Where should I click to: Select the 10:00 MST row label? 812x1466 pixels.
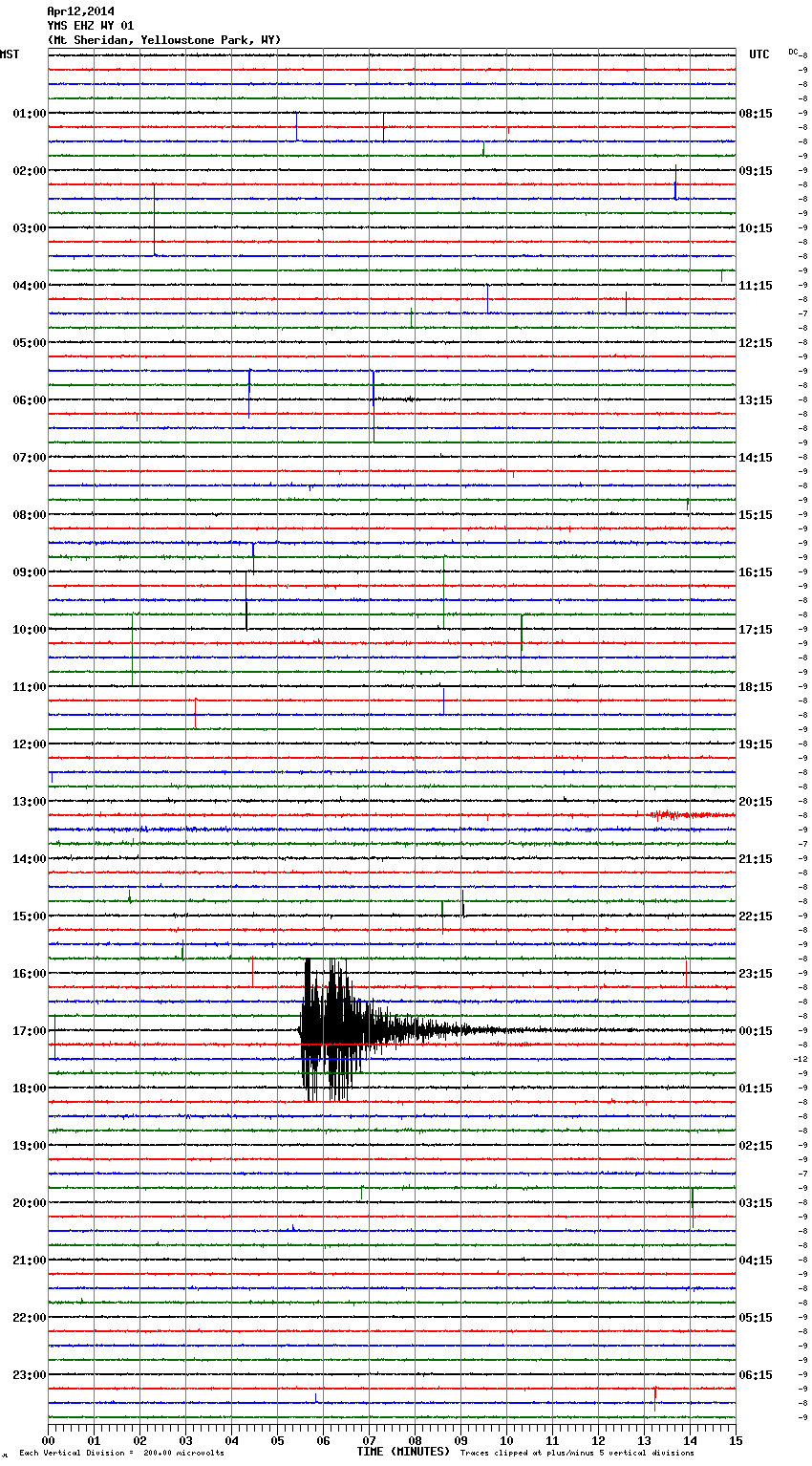click(x=30, y=630)
